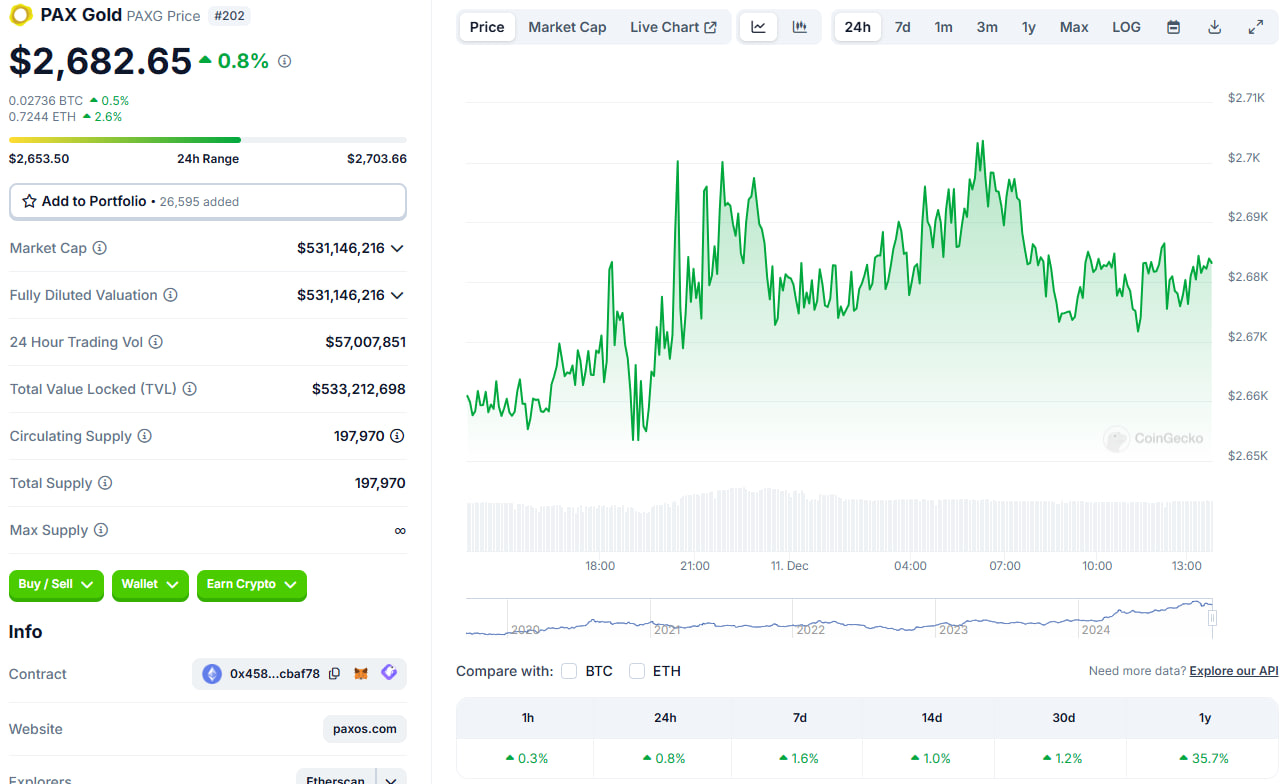Open the Wallet dropdown
The height and width of the screenshot is (784, 1280).
(150, 584)
